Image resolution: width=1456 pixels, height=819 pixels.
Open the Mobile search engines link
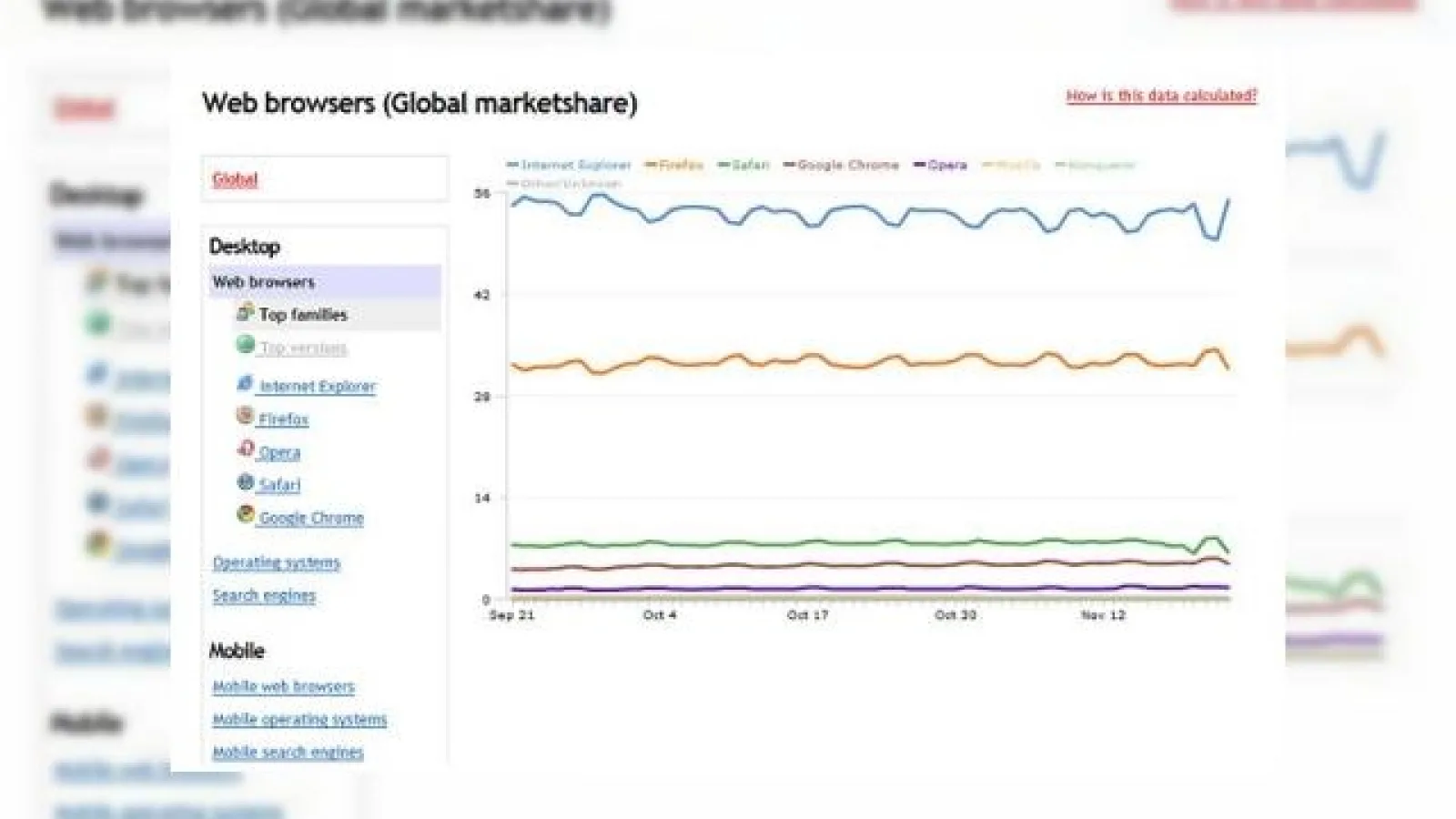288,752
